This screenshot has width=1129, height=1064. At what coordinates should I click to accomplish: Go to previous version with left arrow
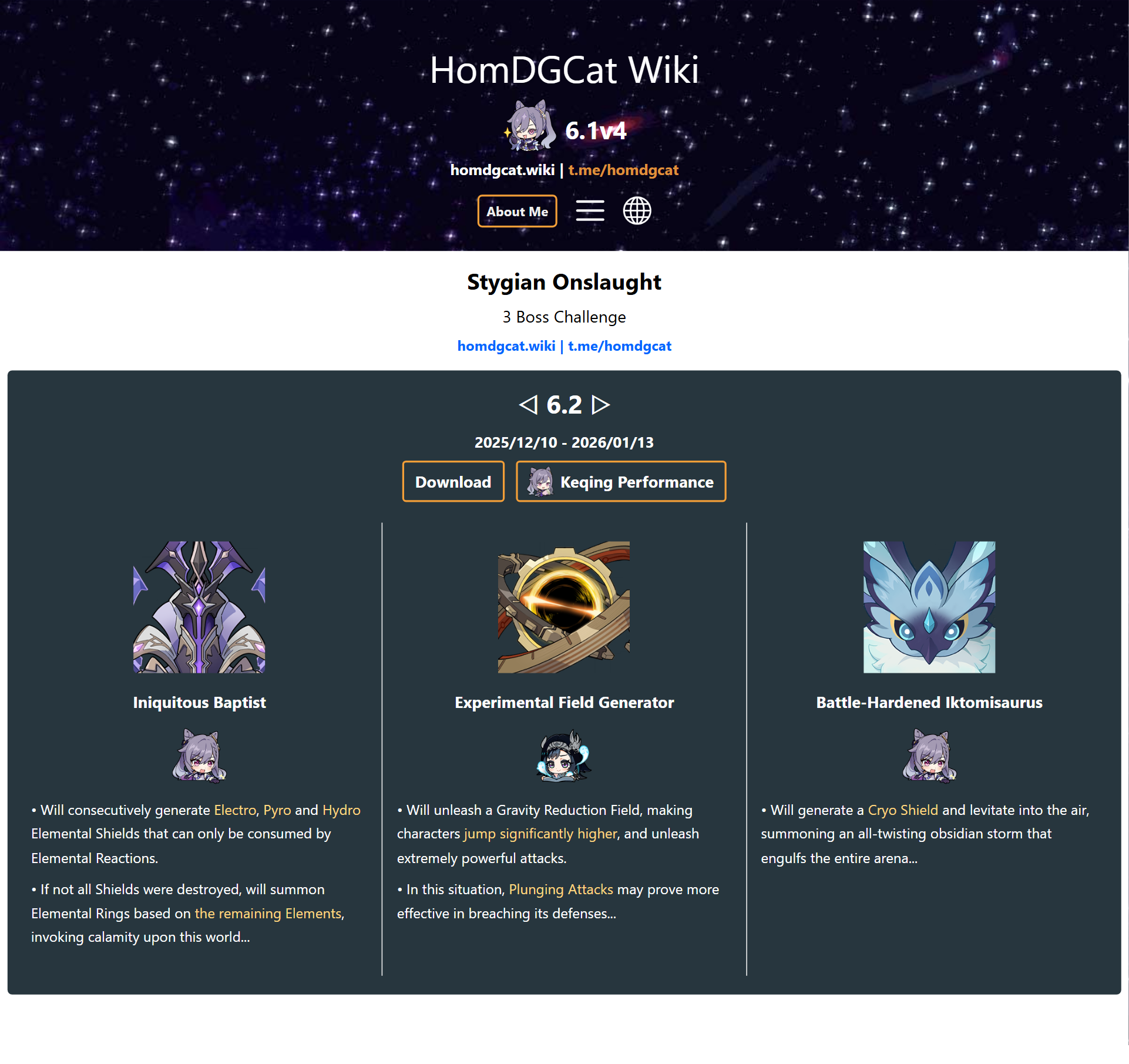point(528,405)
